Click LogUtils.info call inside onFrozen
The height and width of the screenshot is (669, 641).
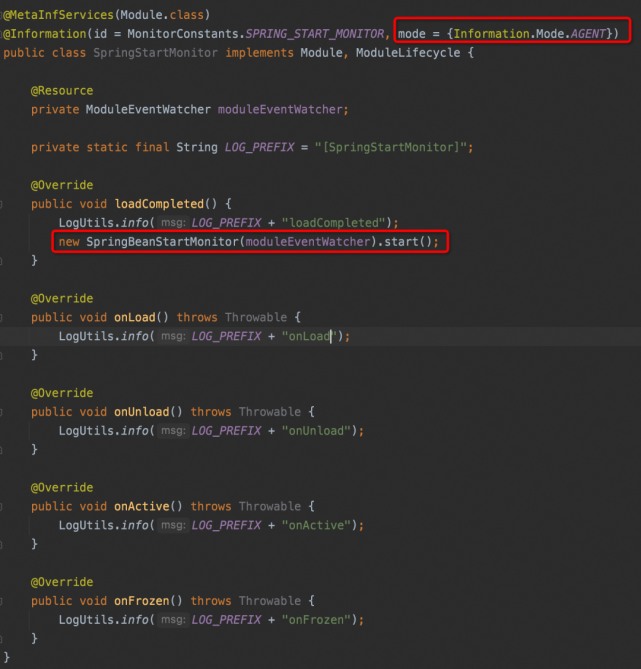103,620
